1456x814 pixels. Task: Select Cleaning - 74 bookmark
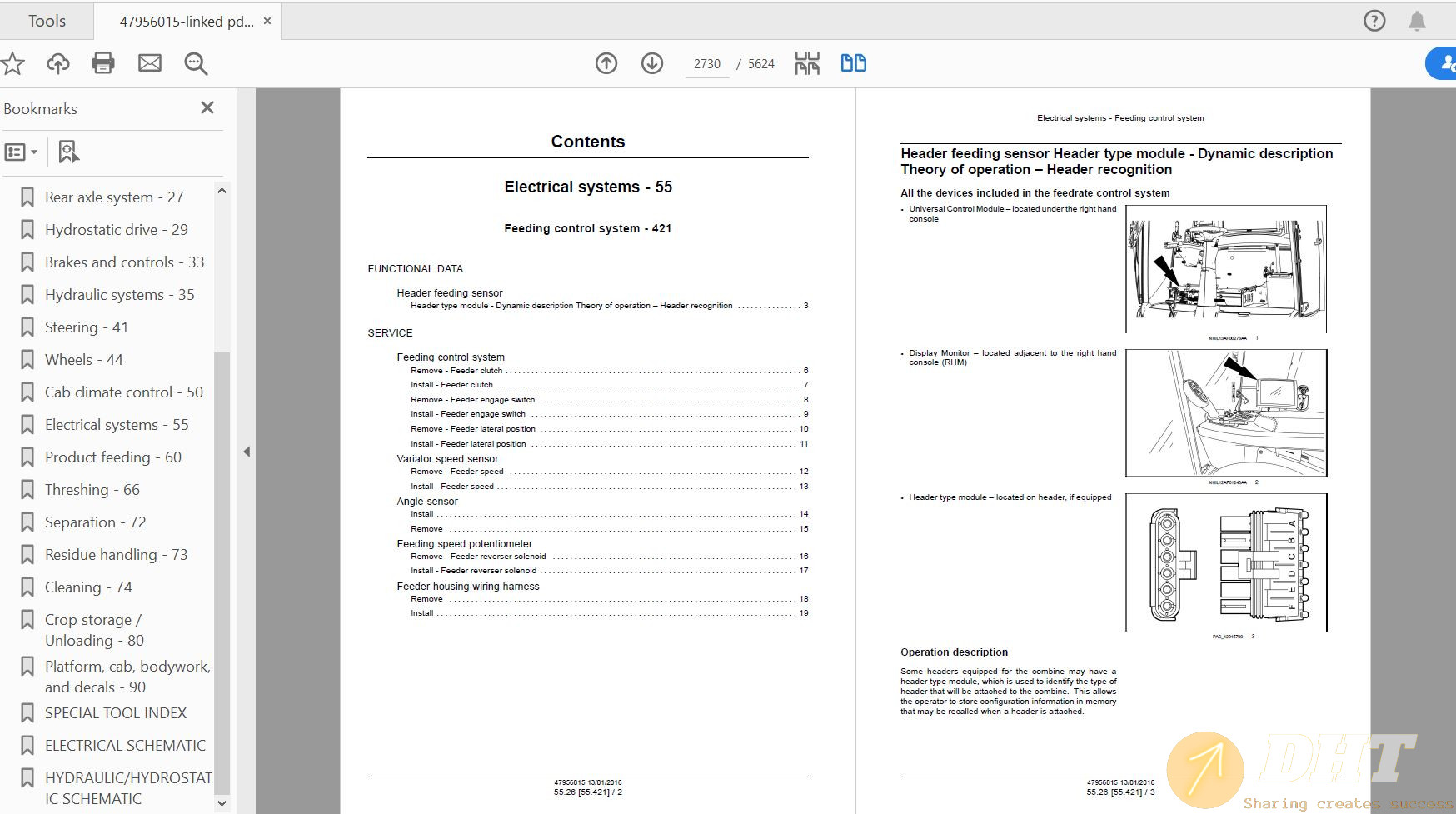click(x=88, y=587)
